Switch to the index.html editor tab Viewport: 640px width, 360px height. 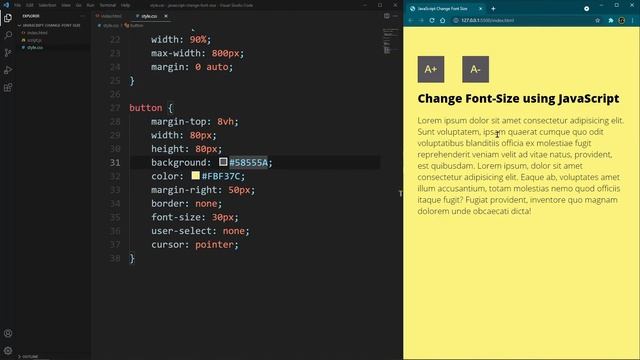109,16
